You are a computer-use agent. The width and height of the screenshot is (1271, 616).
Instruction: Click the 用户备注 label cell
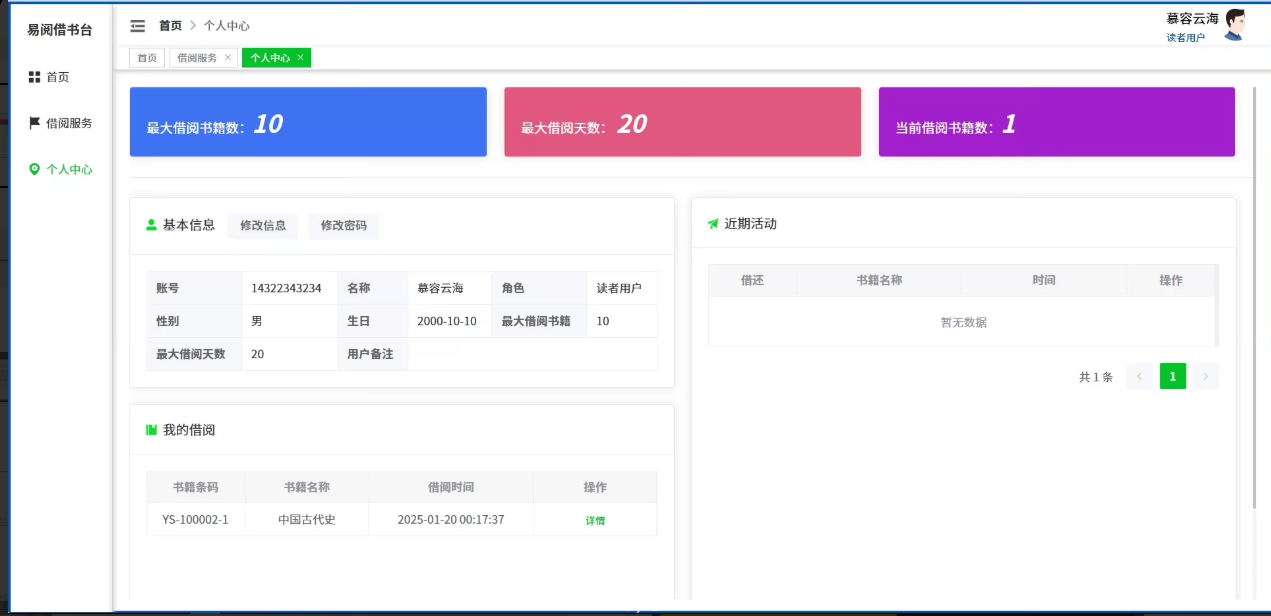pyautogui.click(x=372, y=354)
